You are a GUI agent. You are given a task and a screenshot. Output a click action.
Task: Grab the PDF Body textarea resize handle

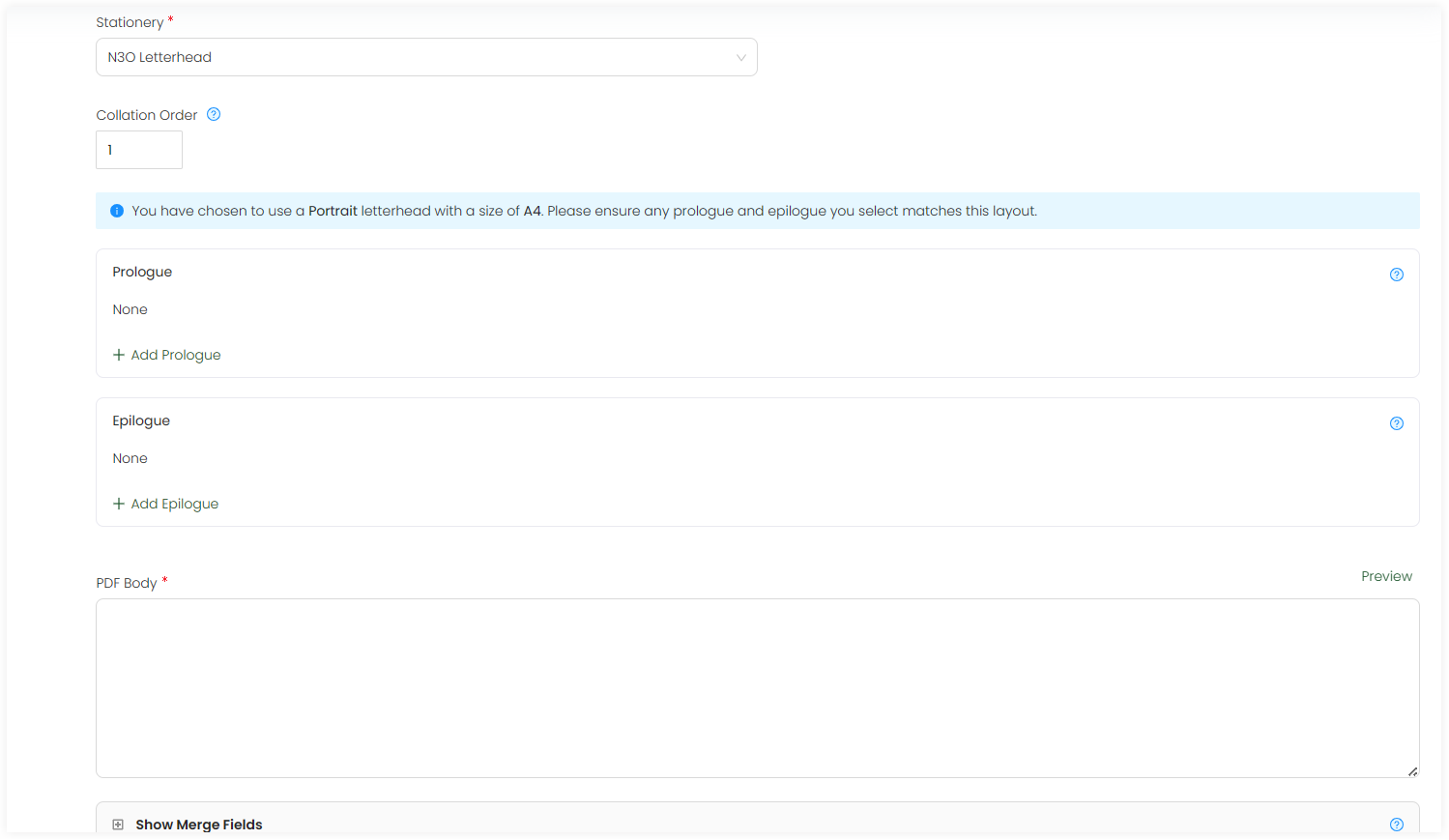tap(1412, 771)
